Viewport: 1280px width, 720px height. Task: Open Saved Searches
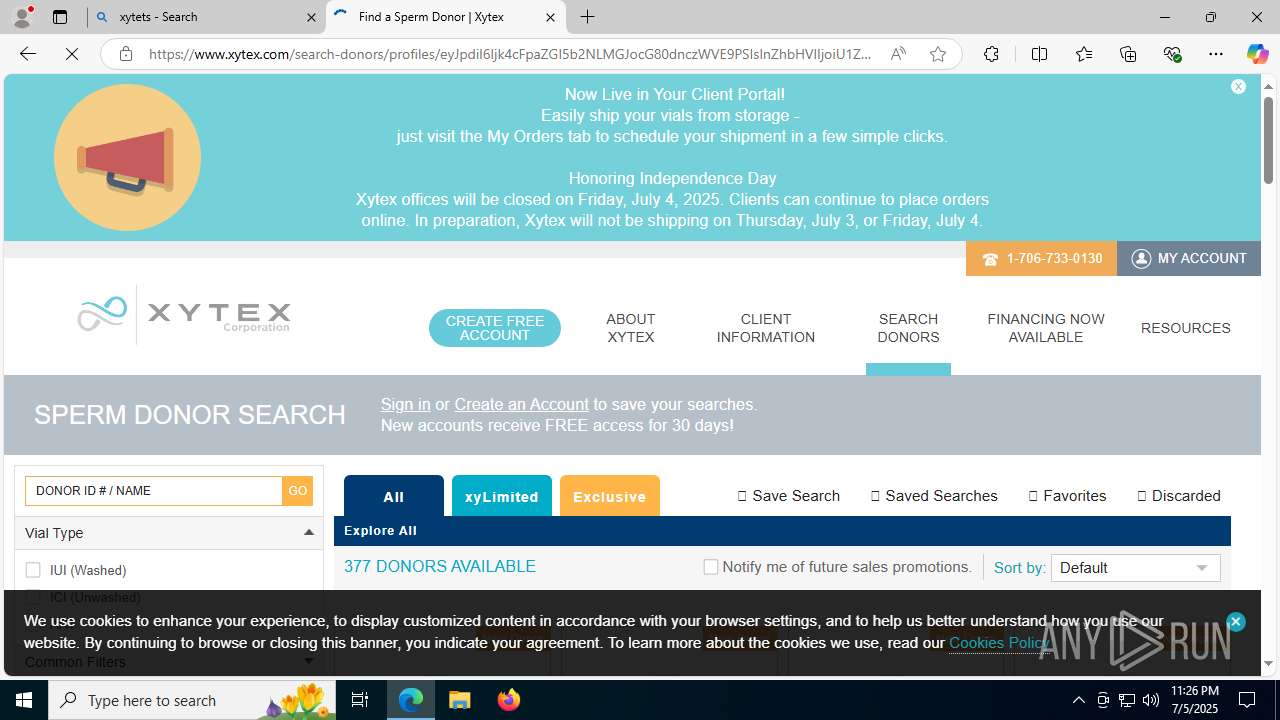click(934, 496)
